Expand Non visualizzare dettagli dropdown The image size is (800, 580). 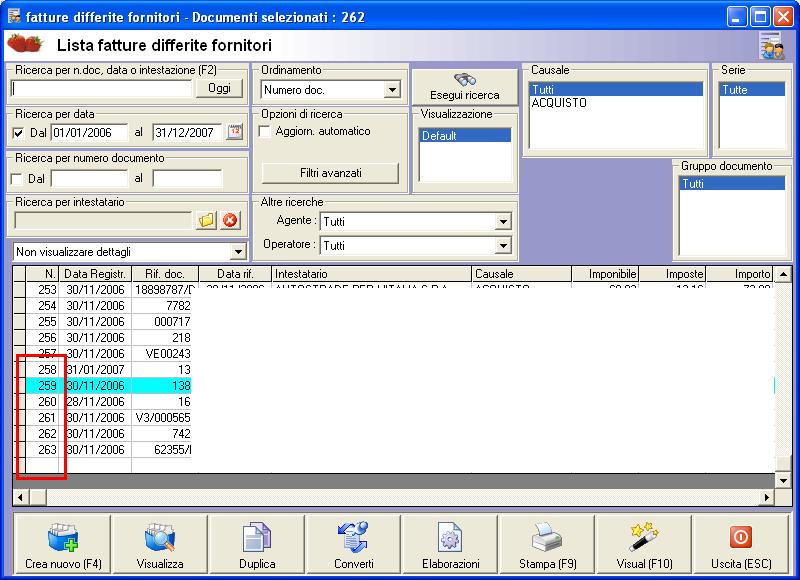click(x=238, y=251)
